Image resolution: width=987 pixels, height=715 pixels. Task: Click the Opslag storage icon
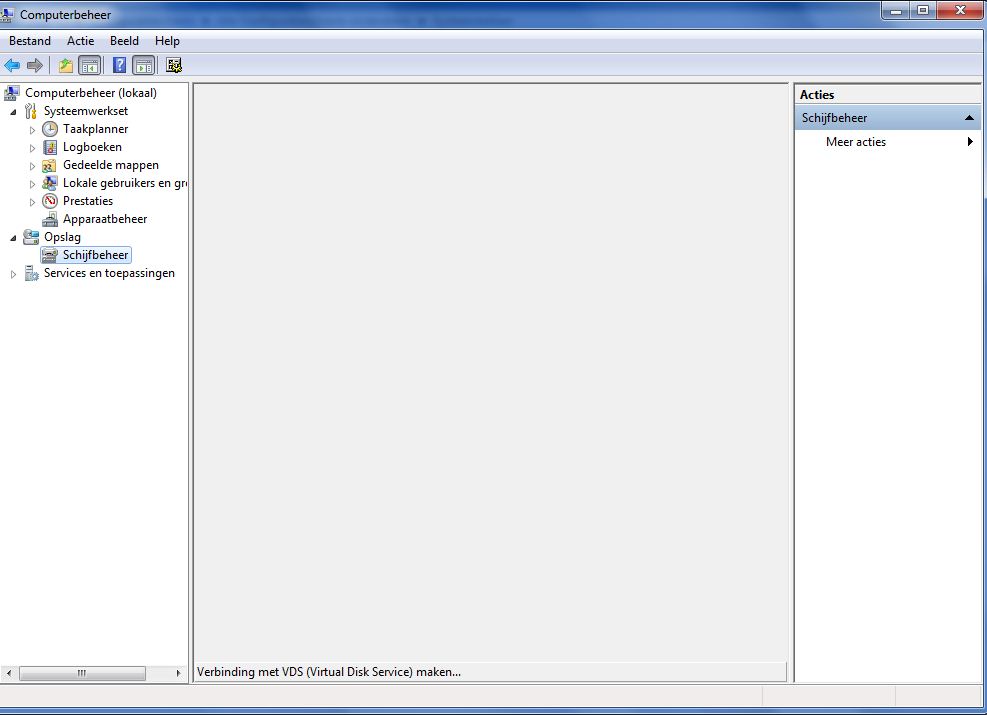(x=31, y=237)
